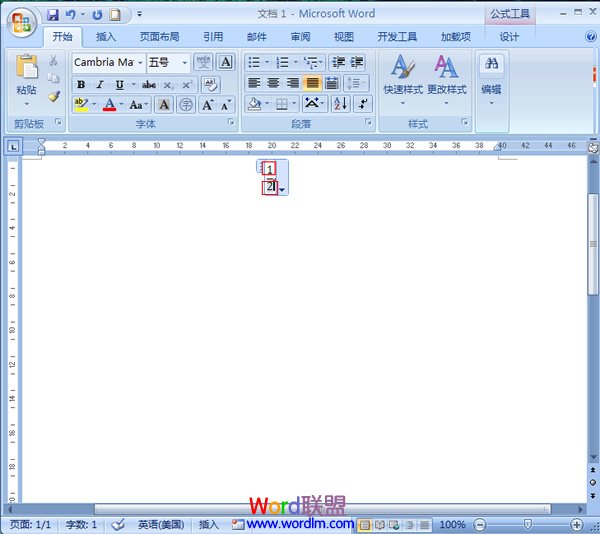Click the Format Painter brush icon
This screenshot has width=600, height=534.
click(x=53, y=97)
